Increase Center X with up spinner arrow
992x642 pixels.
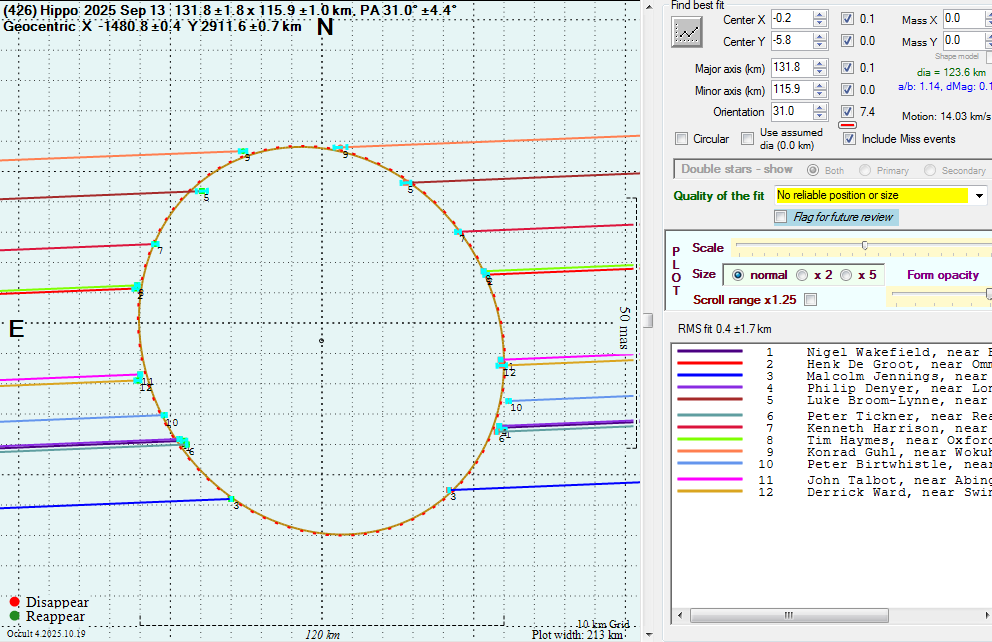point(820,15)
